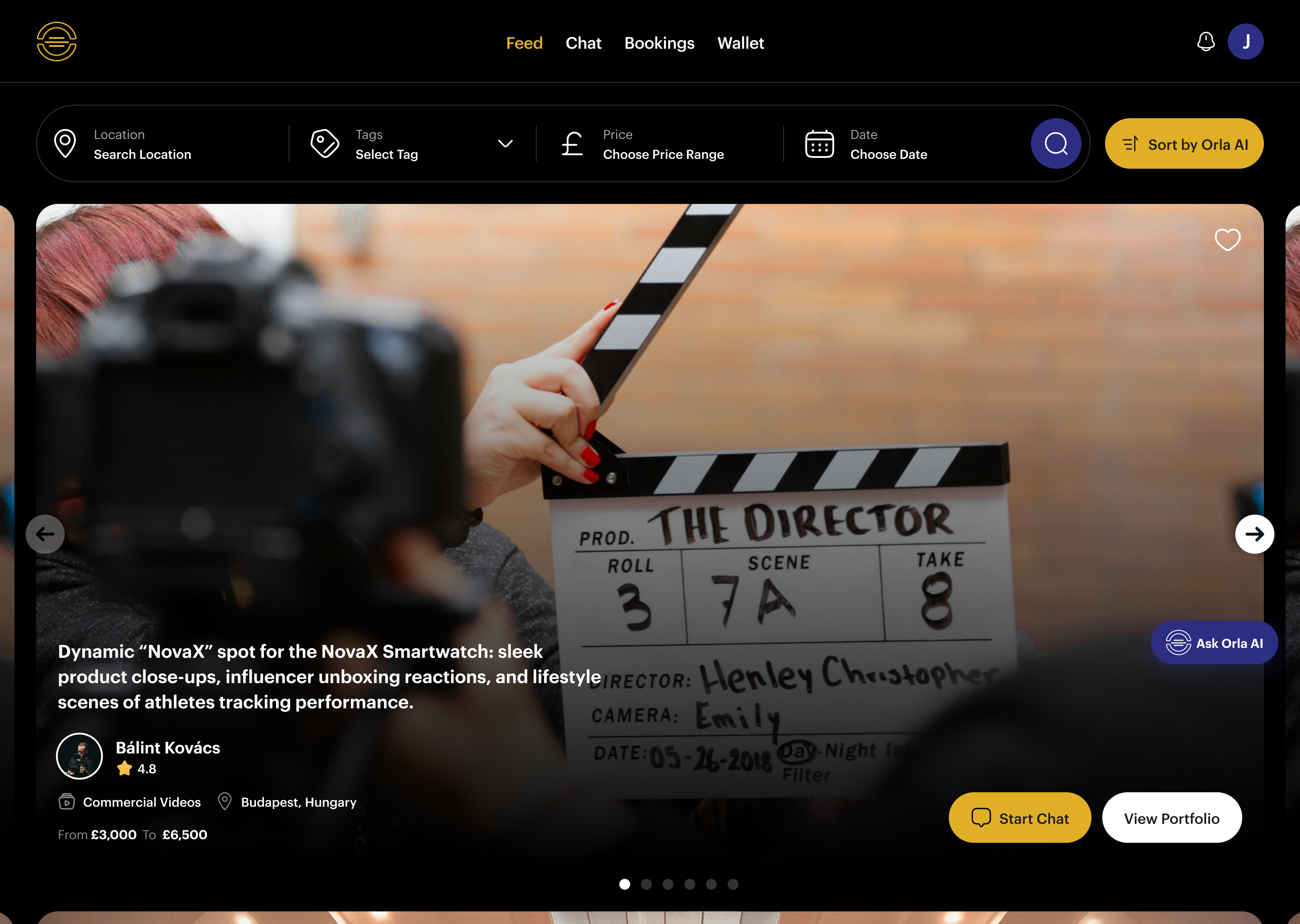The image size is (1300, 924).
Task: Click the Budapest, Hungary location text
Action: (x=298, y=802)
